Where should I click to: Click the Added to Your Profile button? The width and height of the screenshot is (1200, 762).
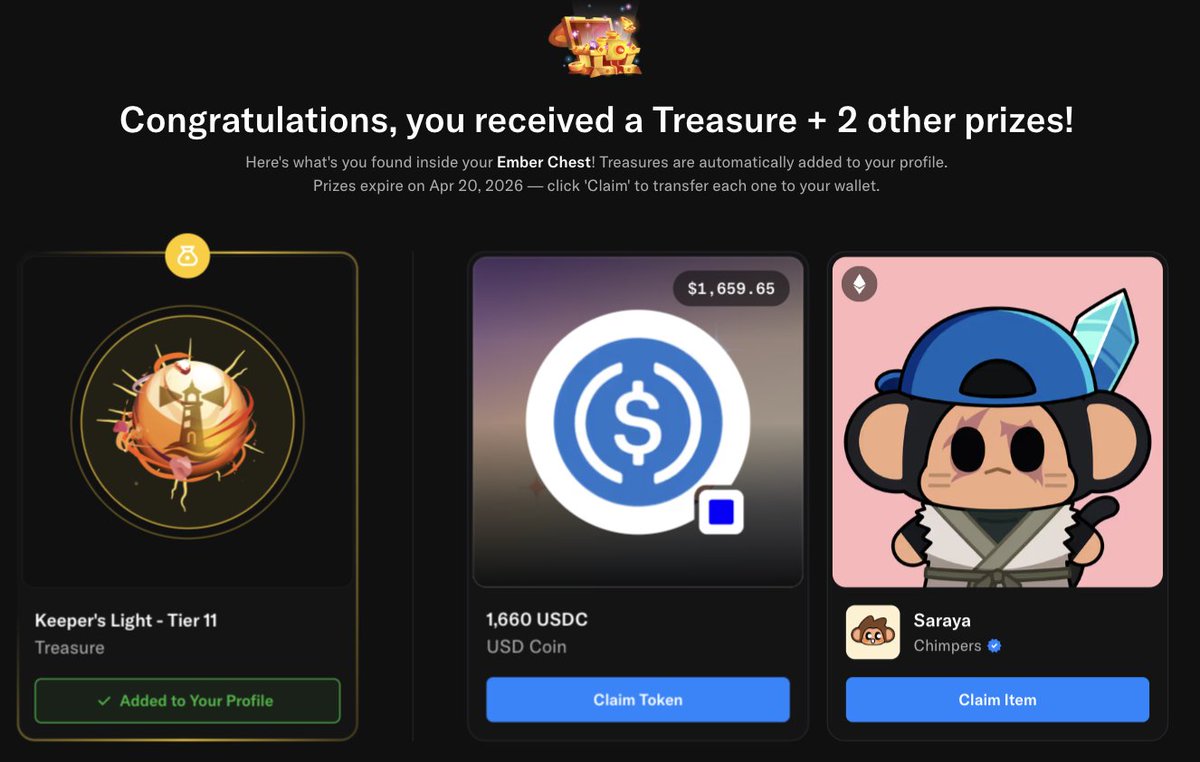coord(187,701)
